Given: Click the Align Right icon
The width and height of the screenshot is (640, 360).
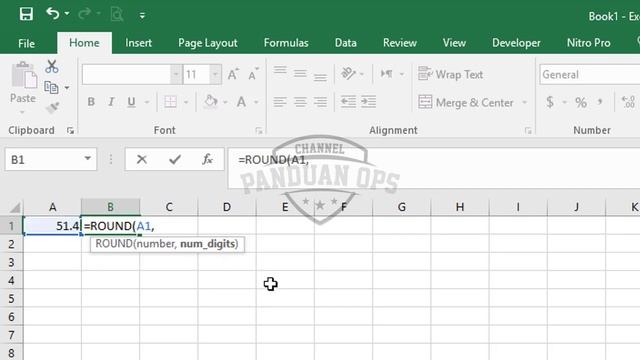Looking at the screenshot, I should (x=320, y=102).
